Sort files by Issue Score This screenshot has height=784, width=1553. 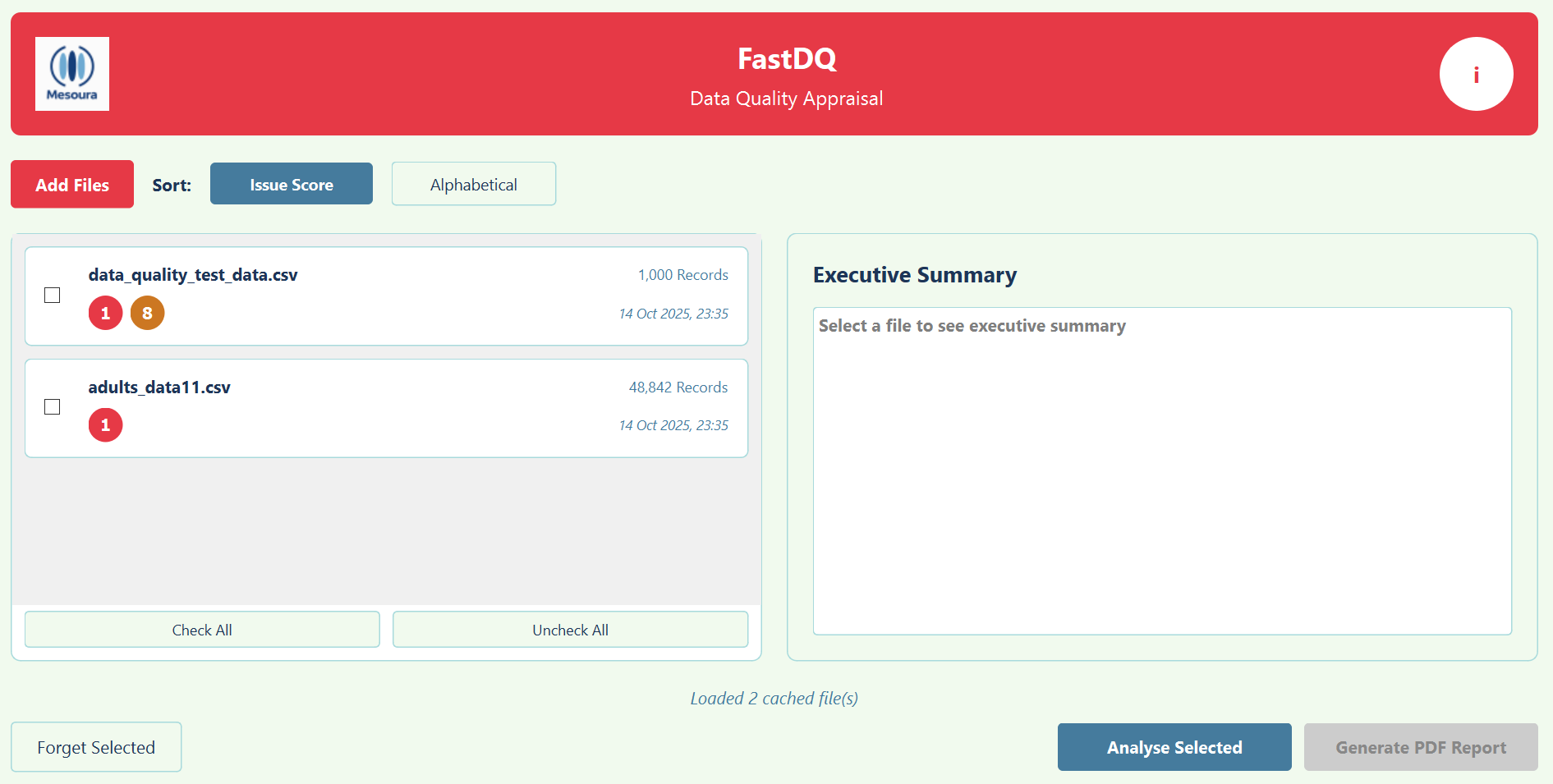[291, 183]
